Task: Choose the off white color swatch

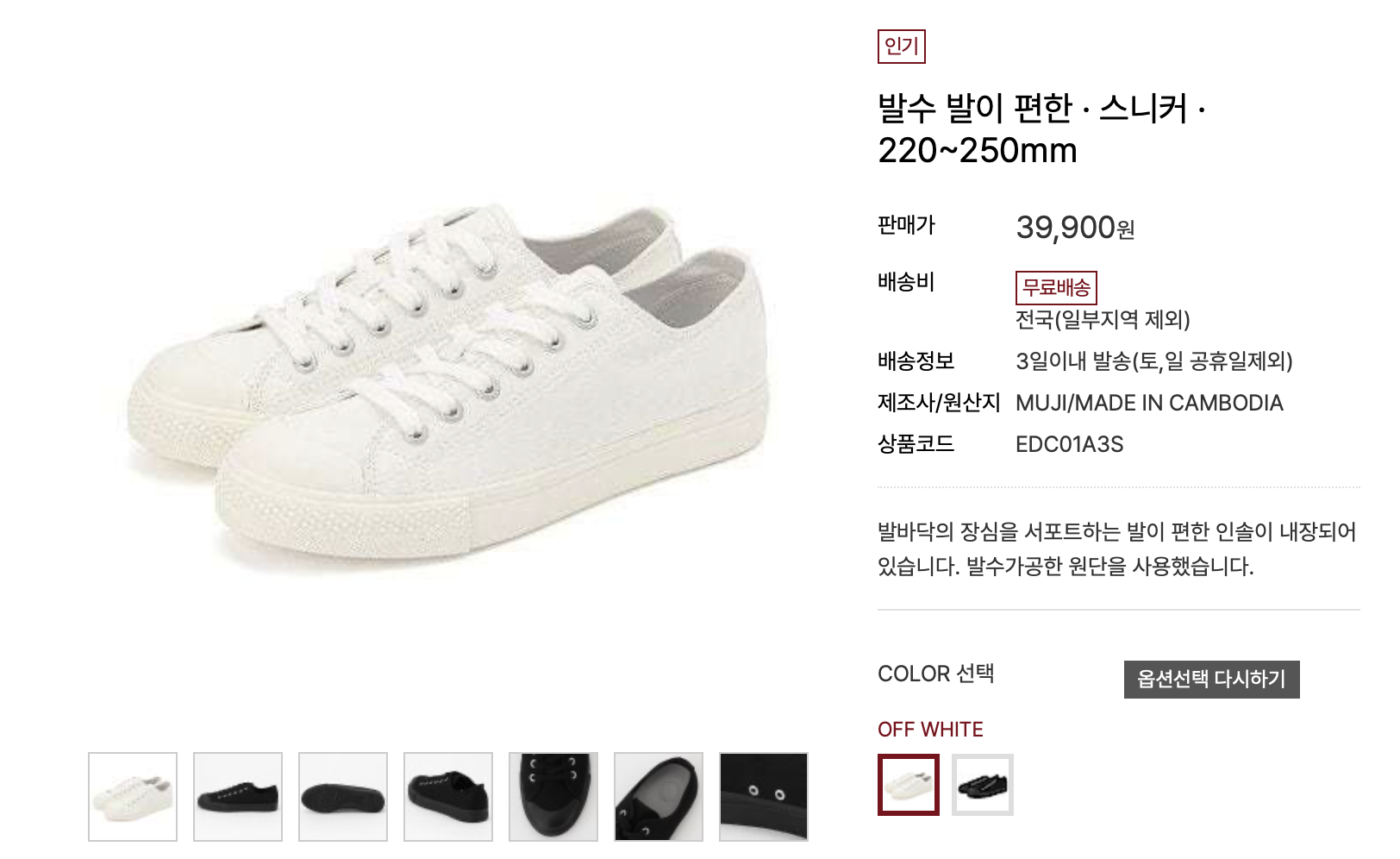Action: pos(909,785)
